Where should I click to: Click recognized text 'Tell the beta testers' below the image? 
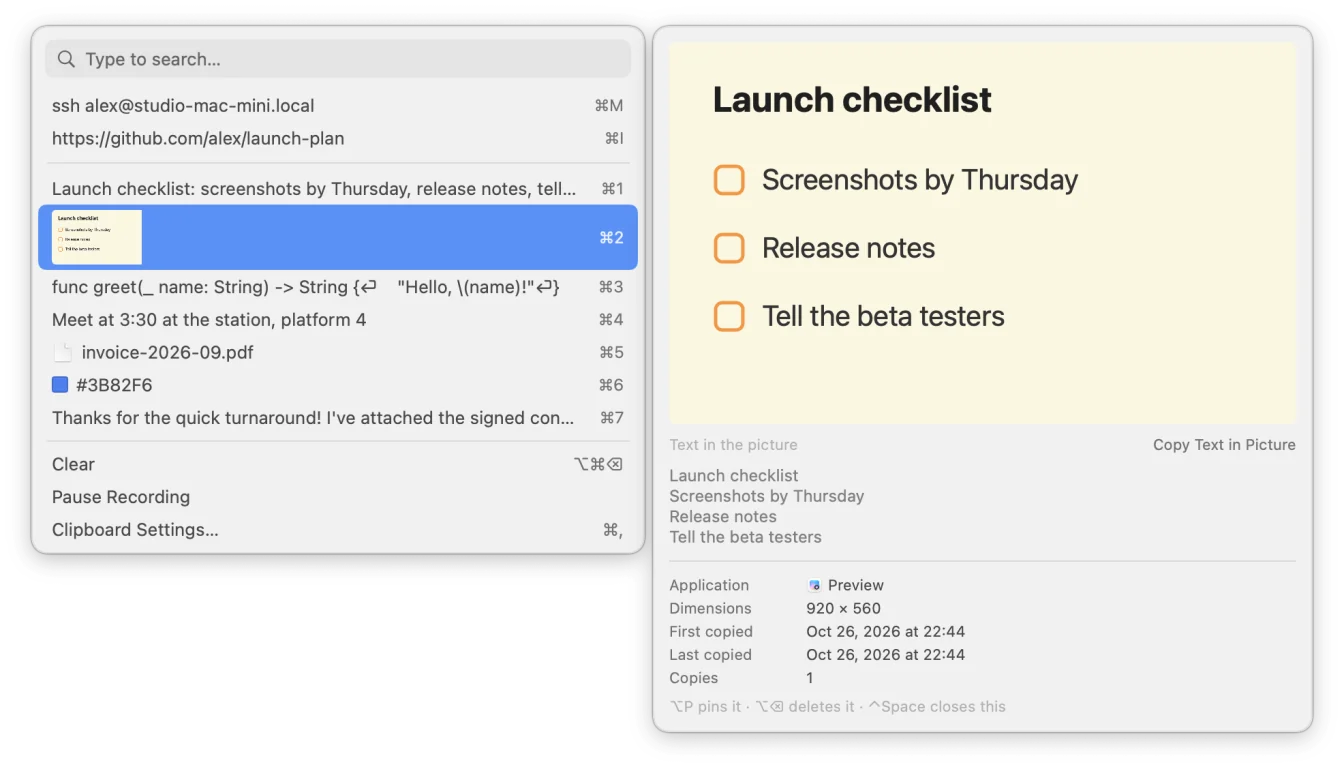[x=745, y=537]
